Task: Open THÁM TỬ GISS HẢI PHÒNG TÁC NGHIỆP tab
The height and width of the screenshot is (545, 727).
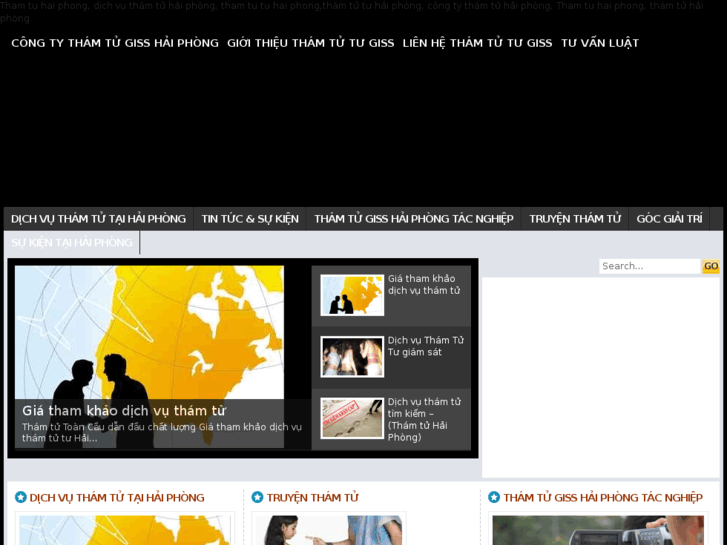Action: pos(414,219)
